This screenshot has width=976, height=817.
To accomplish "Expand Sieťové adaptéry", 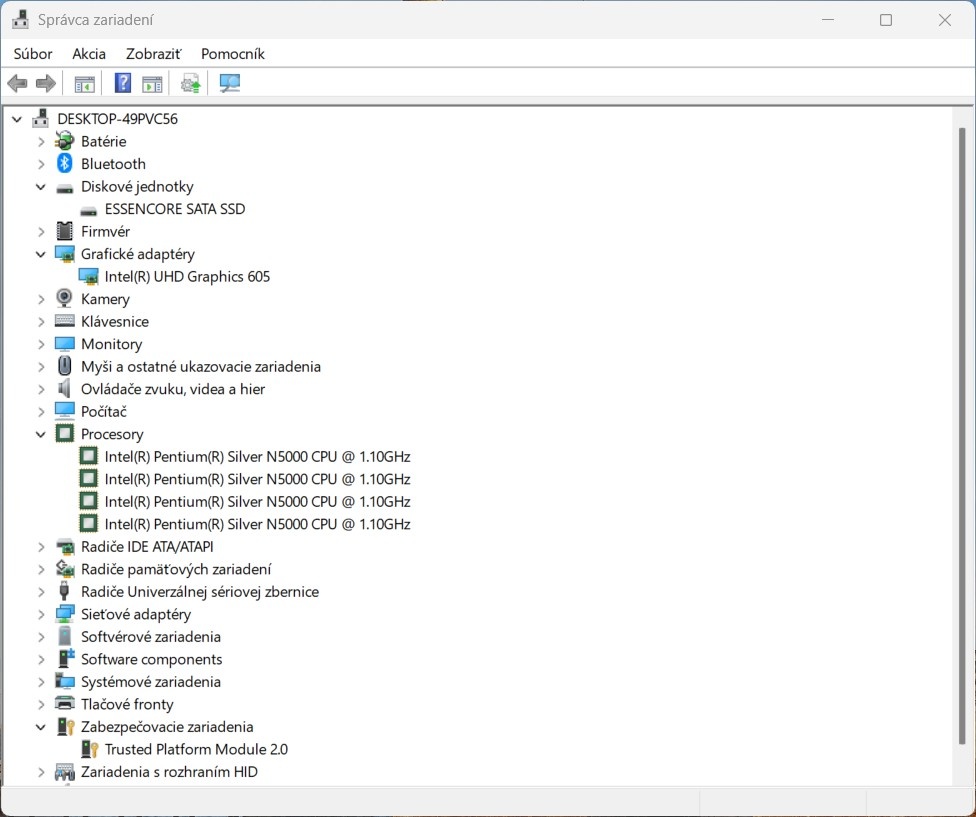I will (x=41, y=614).
